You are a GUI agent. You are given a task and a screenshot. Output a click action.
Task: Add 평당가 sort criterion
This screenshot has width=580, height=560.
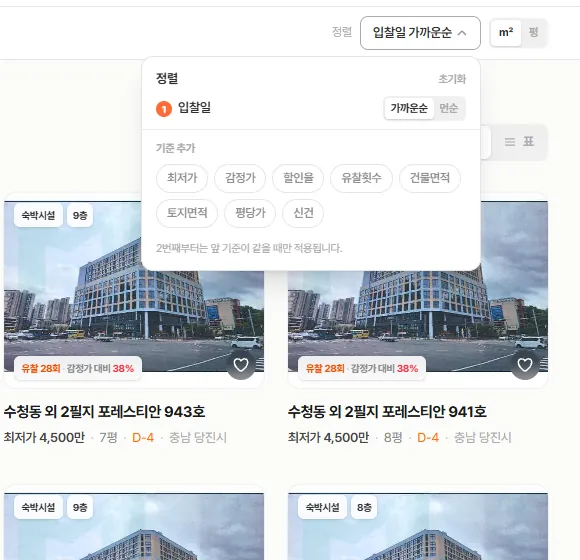tap(250, 213)
